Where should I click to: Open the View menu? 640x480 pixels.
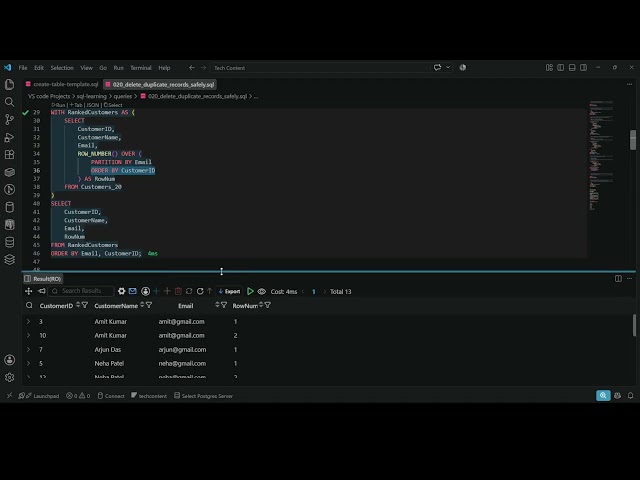(x=86, y=68)
